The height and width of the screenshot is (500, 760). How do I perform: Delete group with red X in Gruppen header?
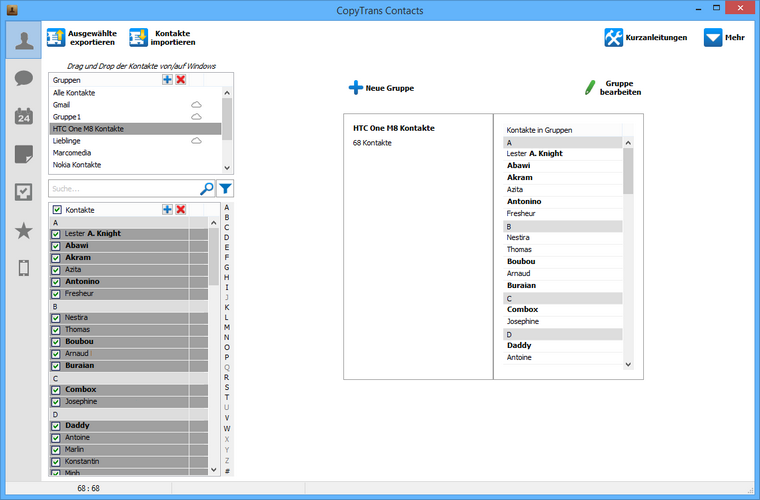(181, 79)
